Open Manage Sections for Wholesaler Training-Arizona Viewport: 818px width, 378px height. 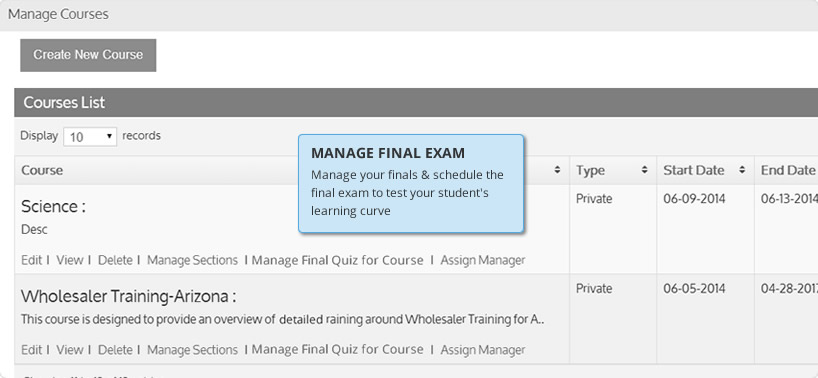(192, 349)
